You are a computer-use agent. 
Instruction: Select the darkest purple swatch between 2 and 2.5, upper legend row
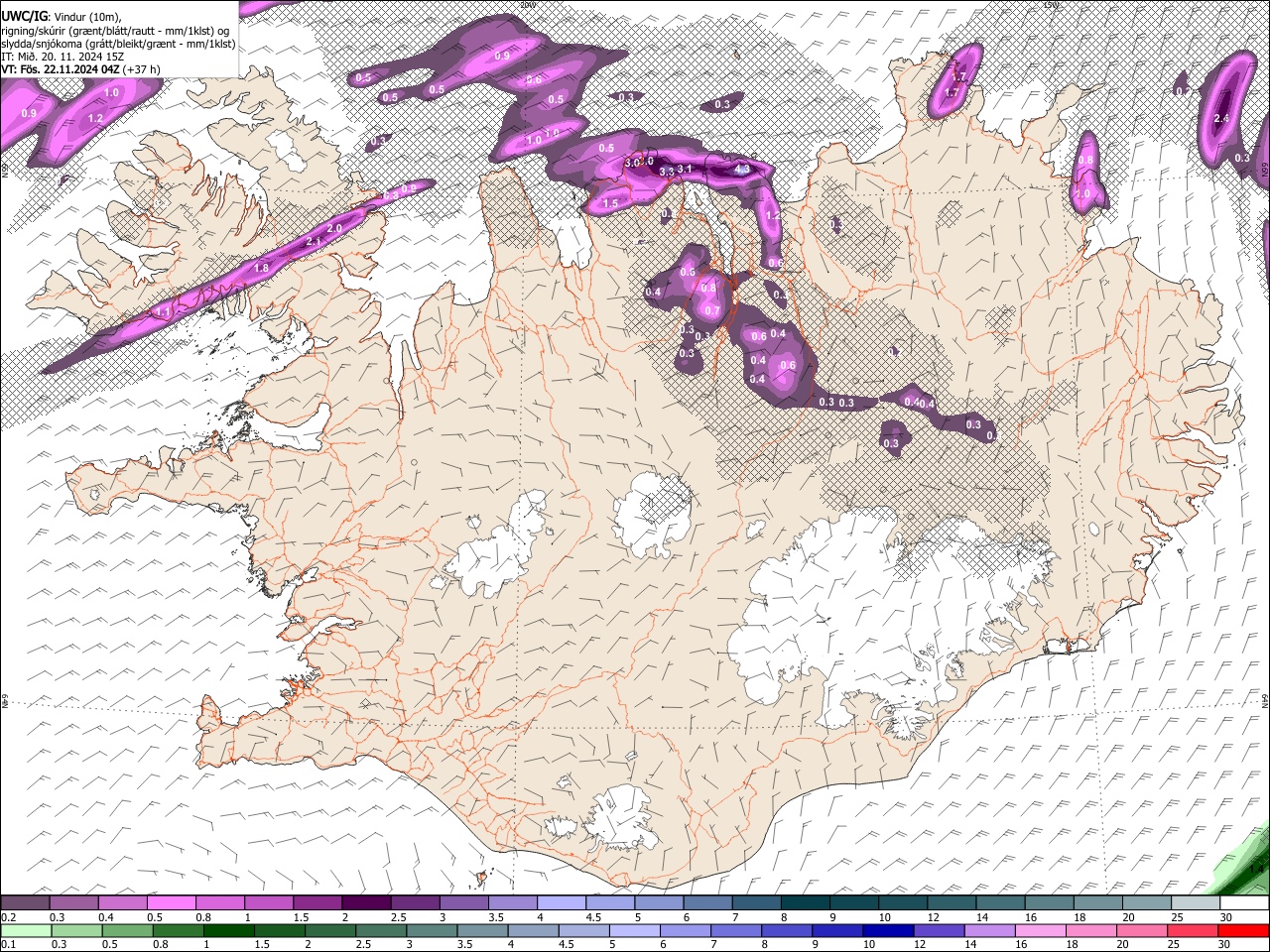366,903
